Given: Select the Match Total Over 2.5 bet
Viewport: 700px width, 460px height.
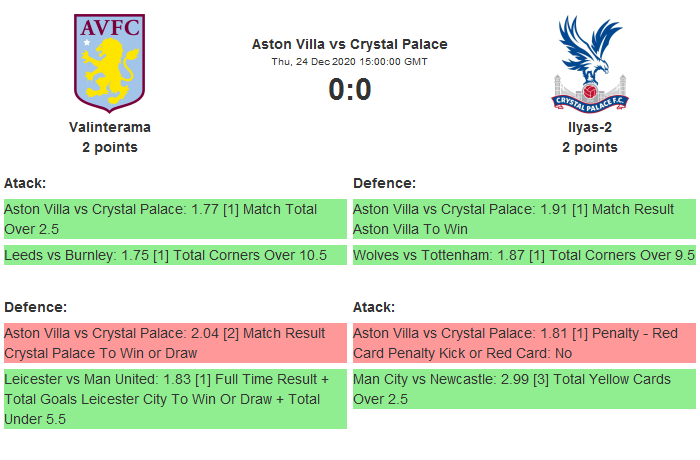Looking at the screenshot, I should 174,219.
